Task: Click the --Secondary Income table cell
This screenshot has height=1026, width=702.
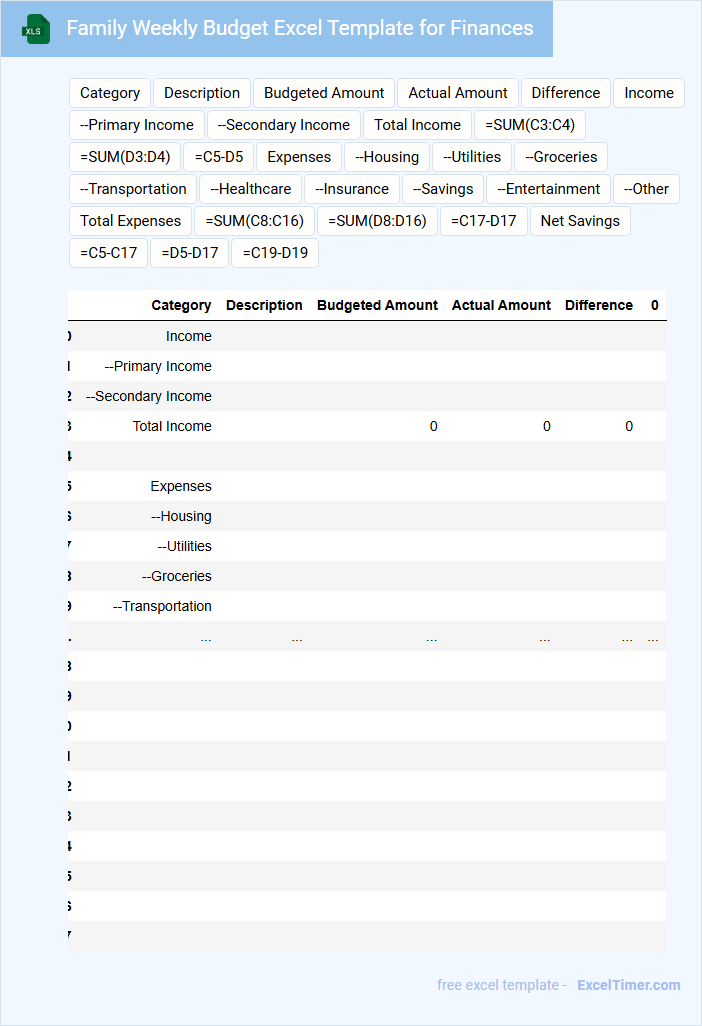Action: tap(149, 397)
